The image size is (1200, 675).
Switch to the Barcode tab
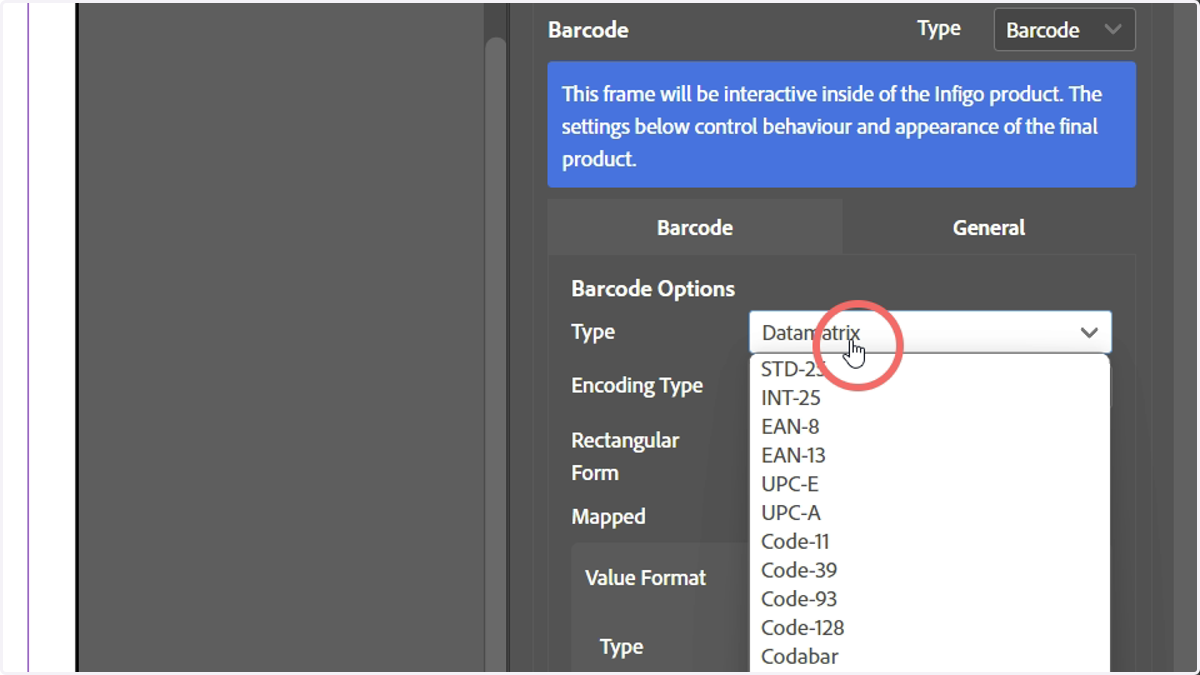click(x=695, y=227)
